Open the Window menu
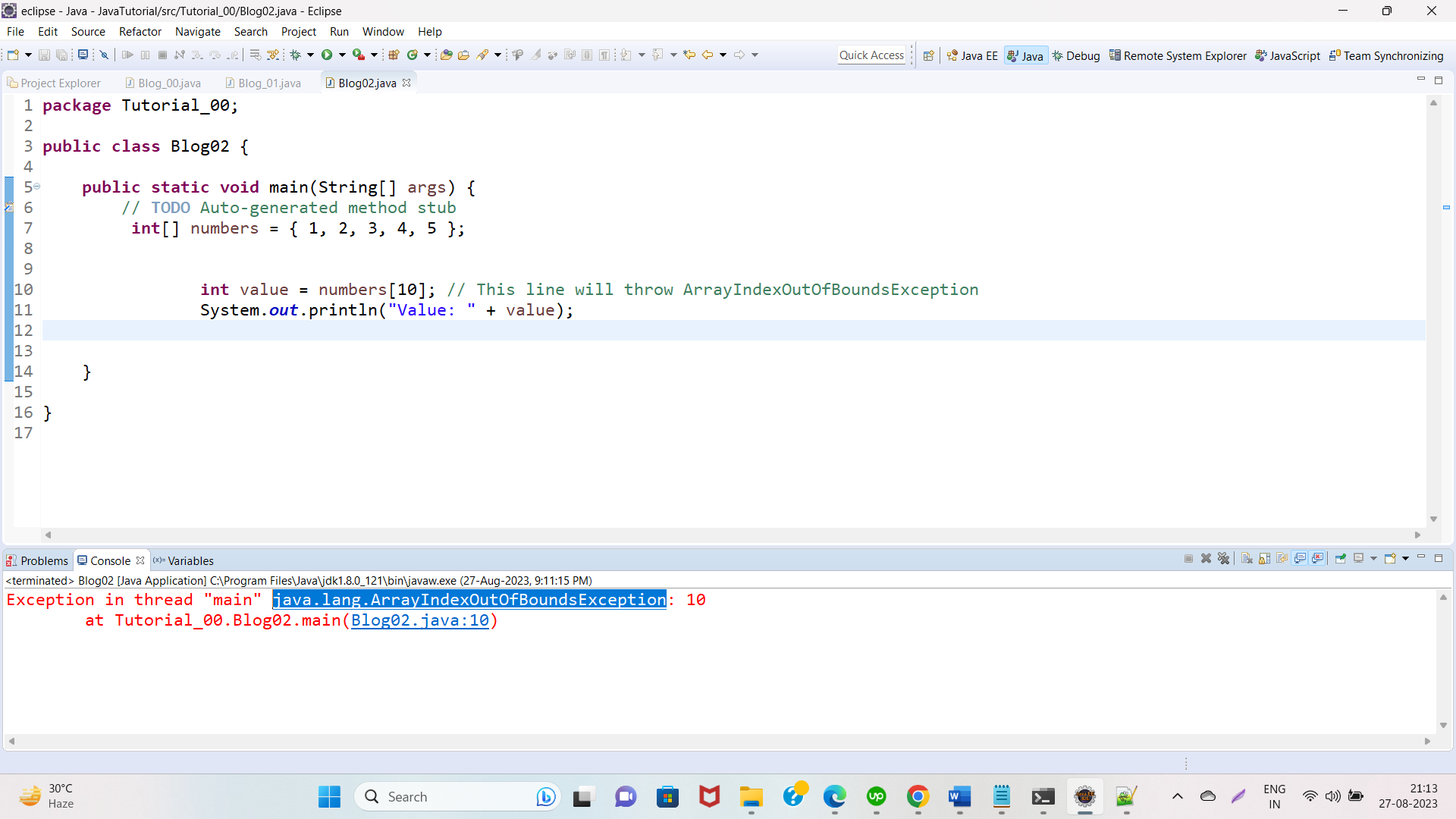 [383, 32]
